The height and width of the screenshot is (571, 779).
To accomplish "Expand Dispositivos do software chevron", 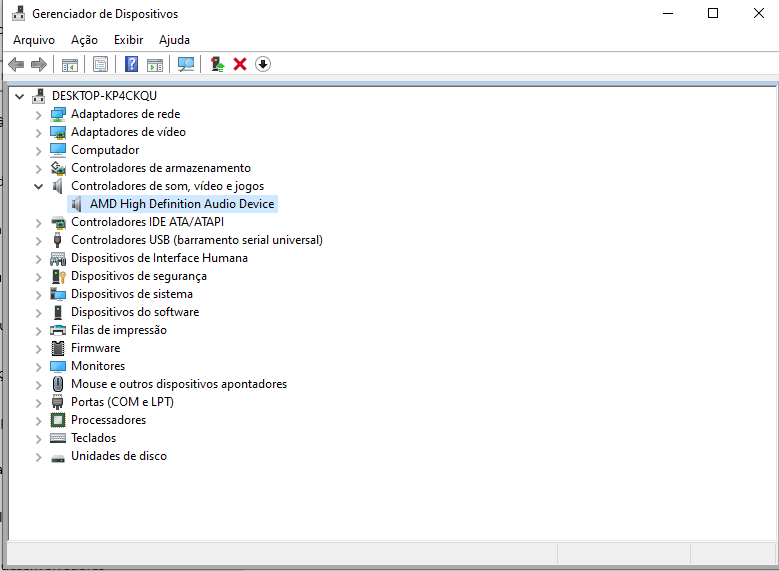I will (x=38, y=313).
